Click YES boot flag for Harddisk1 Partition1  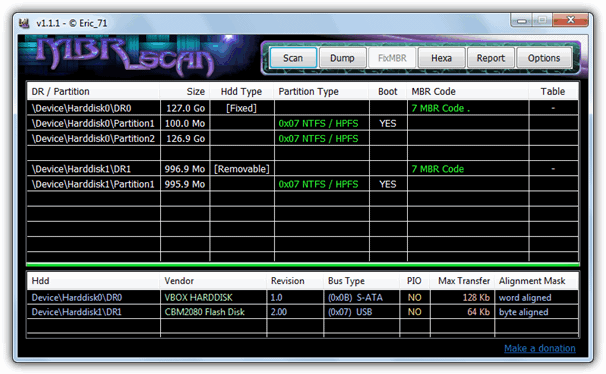(x=388, y=184)
